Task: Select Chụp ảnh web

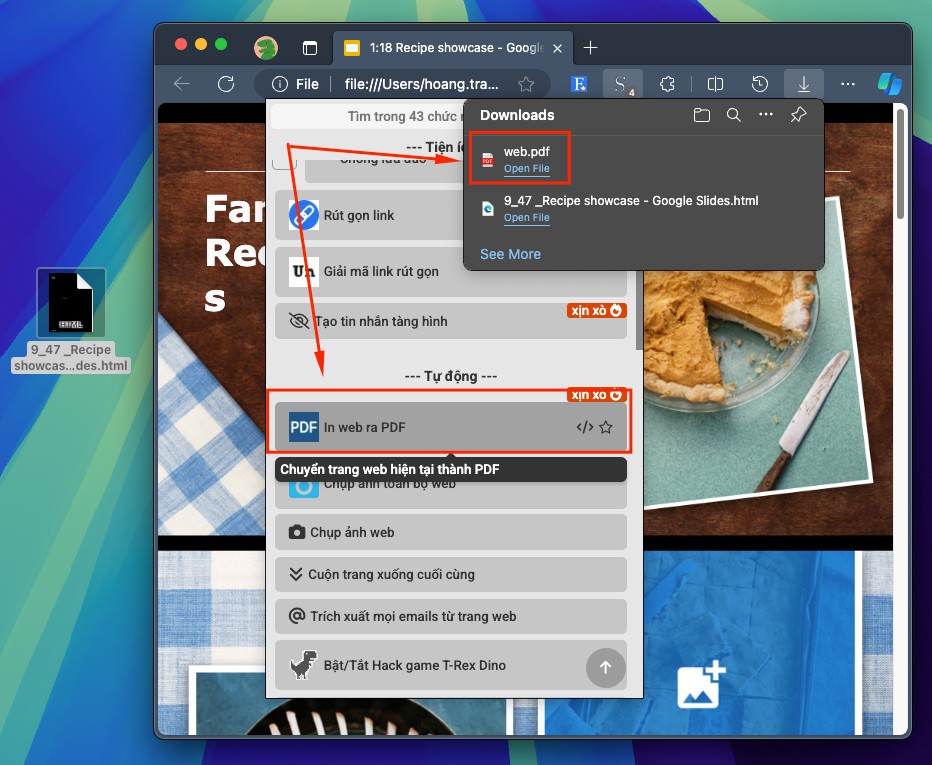Action: (451, 532)
